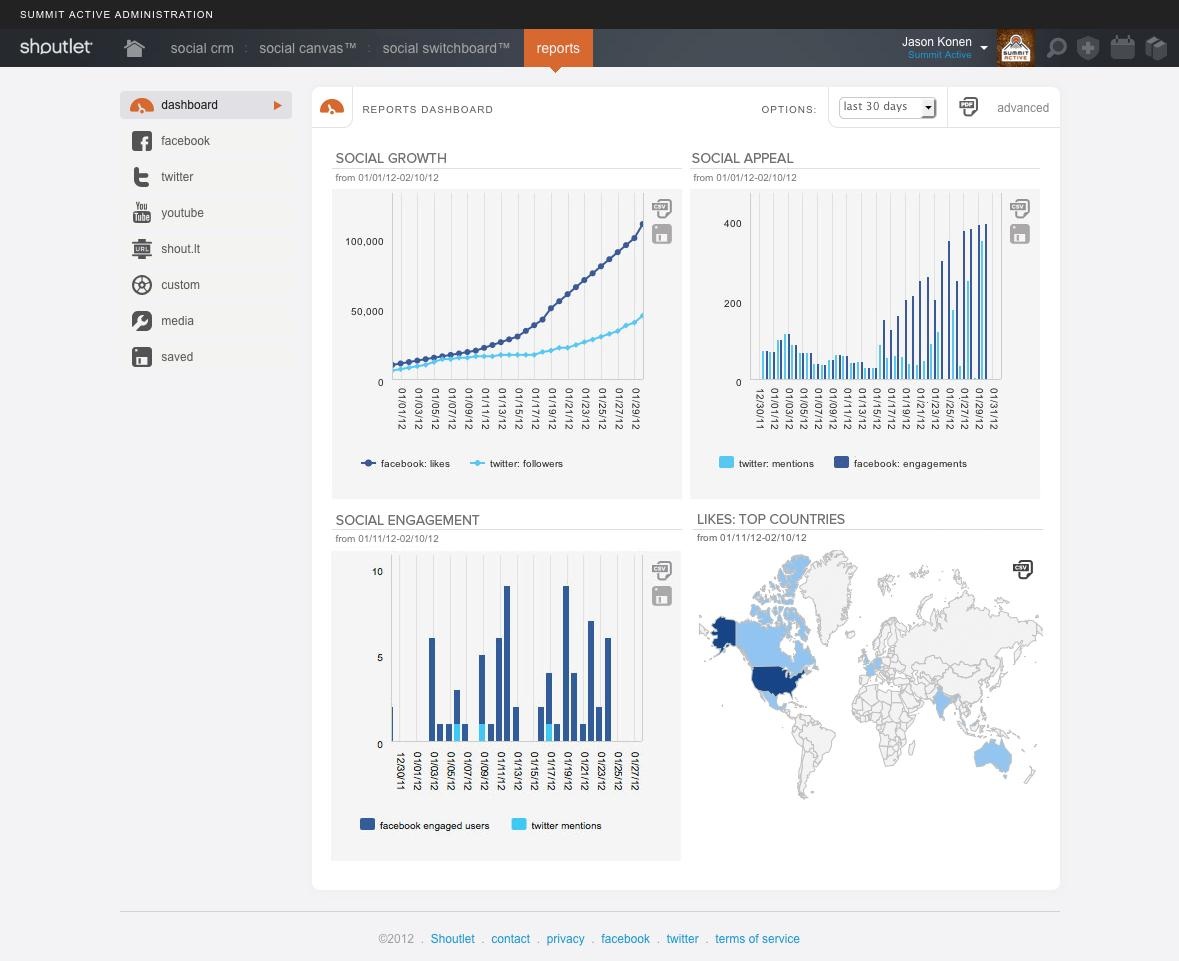1179x961 pixels.
Task: Expand the dashboard arrow in sidebar
Action: pyautogui.click(x=277, y=105)
